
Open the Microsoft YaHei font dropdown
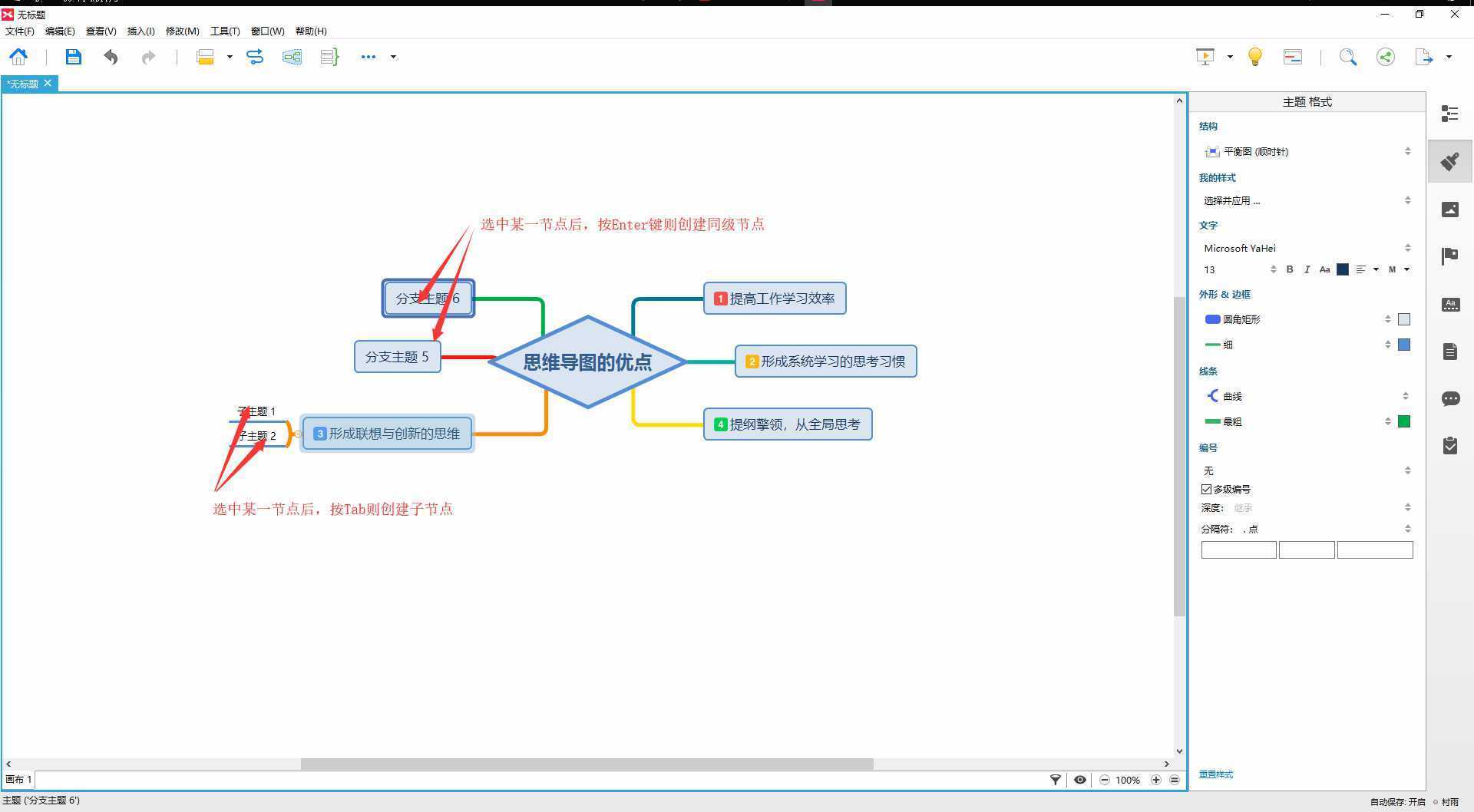click(x=1307, y=248)
